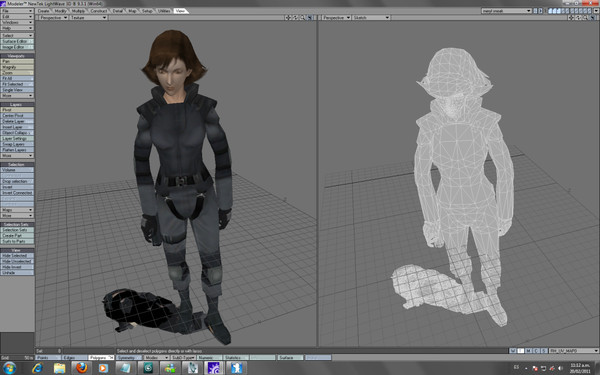Toggle the S selection map button at bottom right
Viewport: 600px width, 375px height.
(x=544, y=351)
